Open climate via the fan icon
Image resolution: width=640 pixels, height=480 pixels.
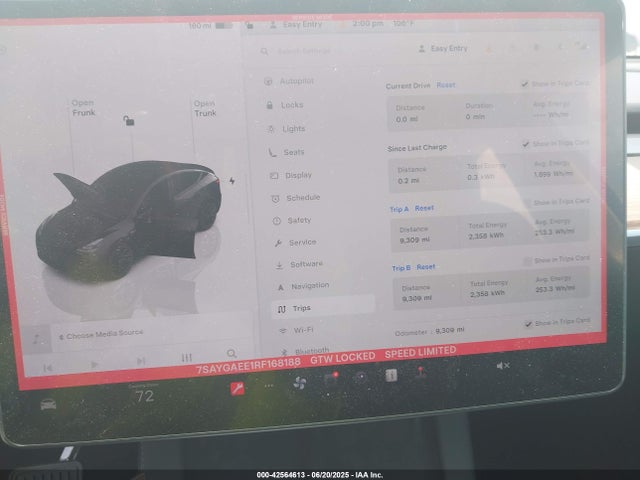tap(300, 382)
